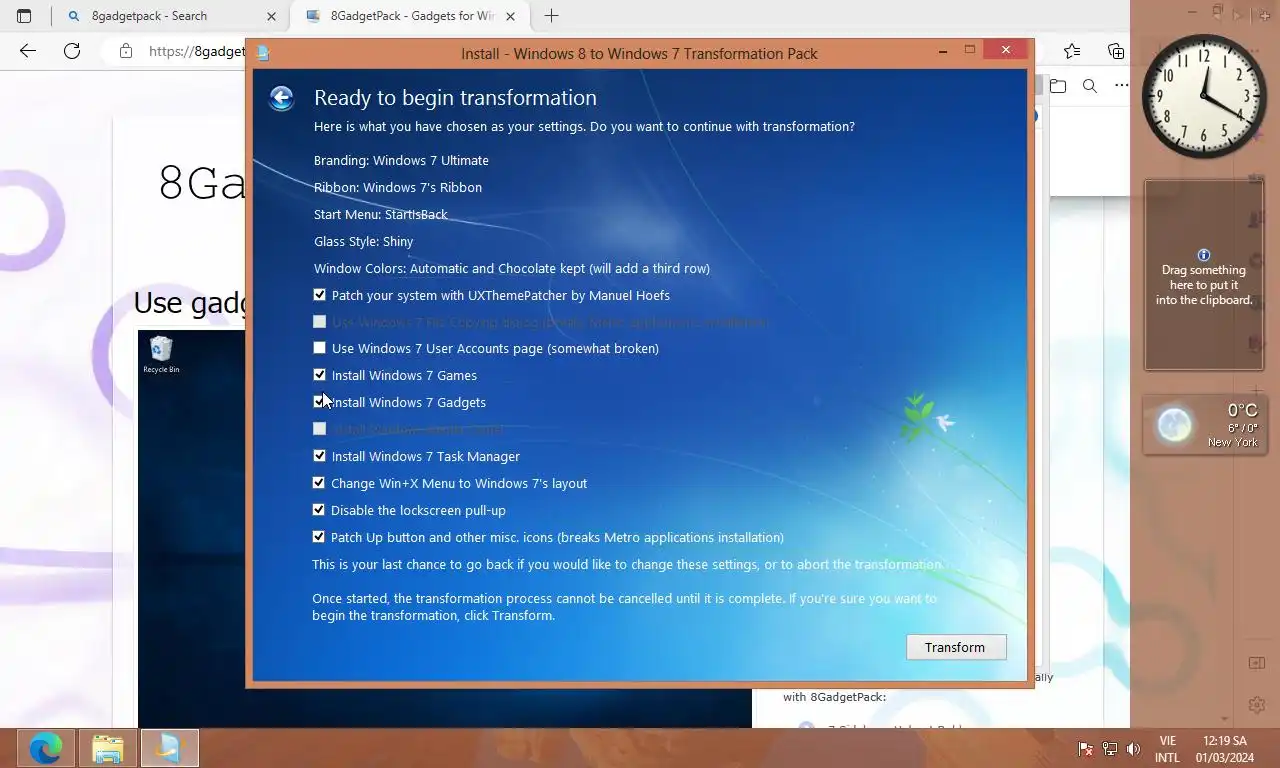This screenshot has width=1280, height=768.
Task: Go back using the blue arrow in installer
Action: click(x=282, y=97)
